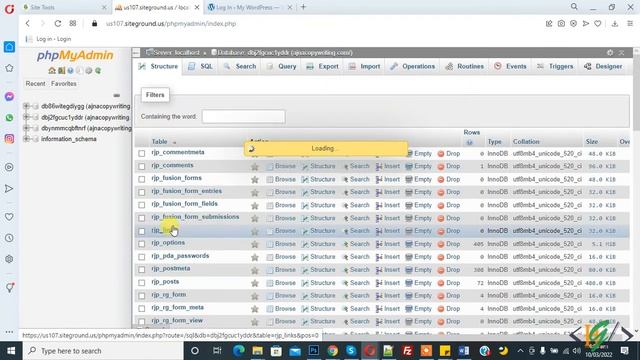Open Microsoft Edge from the taskbar
This screenshot has width=640, height=360.
239,351
